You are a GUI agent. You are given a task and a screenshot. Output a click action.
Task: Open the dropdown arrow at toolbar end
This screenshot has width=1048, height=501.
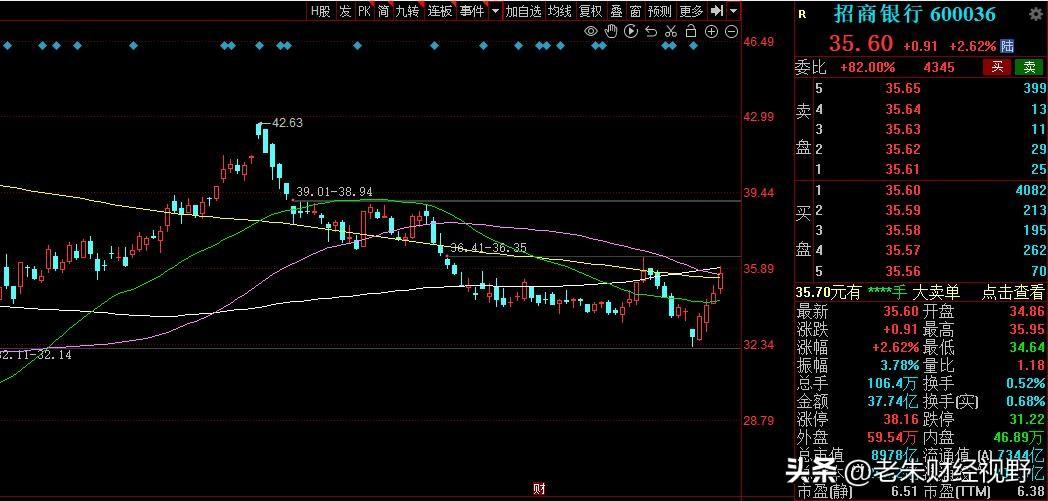[734, 11]
